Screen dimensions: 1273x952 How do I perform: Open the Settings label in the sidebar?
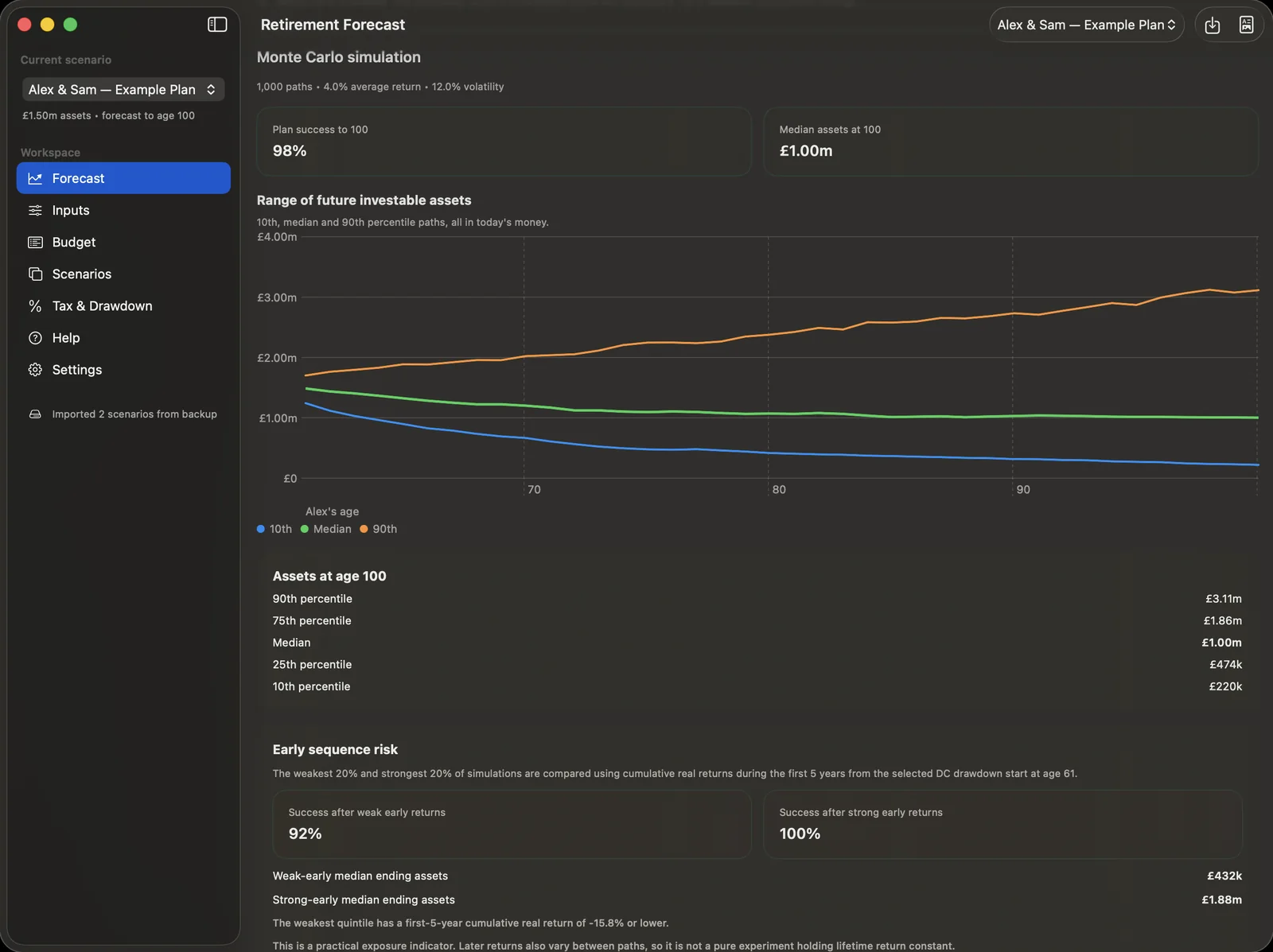tap(77, 370)
